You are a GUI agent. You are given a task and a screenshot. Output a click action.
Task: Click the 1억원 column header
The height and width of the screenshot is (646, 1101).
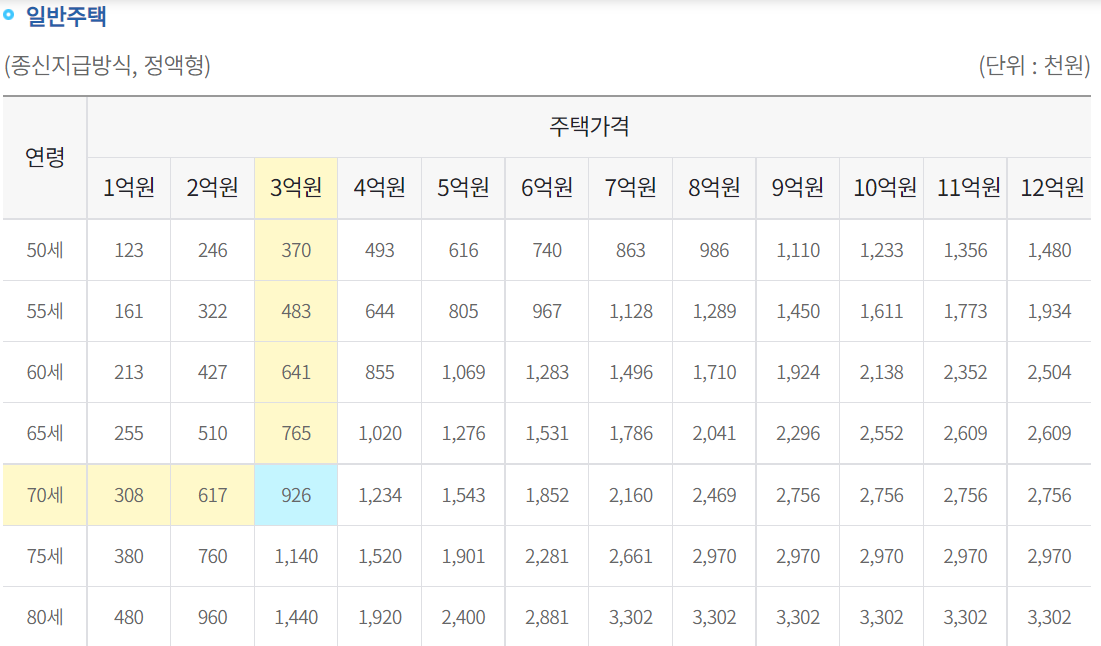129,187
